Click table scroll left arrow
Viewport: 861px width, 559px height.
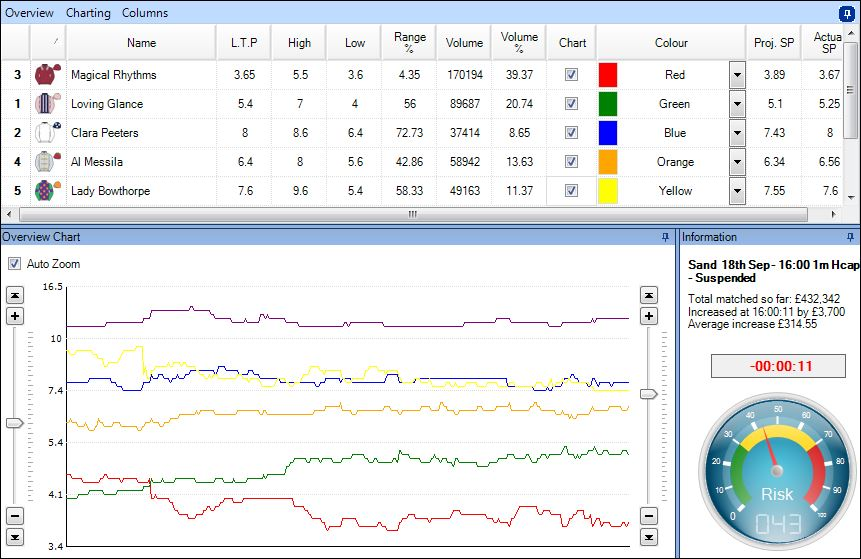click(x=8, y=214)
